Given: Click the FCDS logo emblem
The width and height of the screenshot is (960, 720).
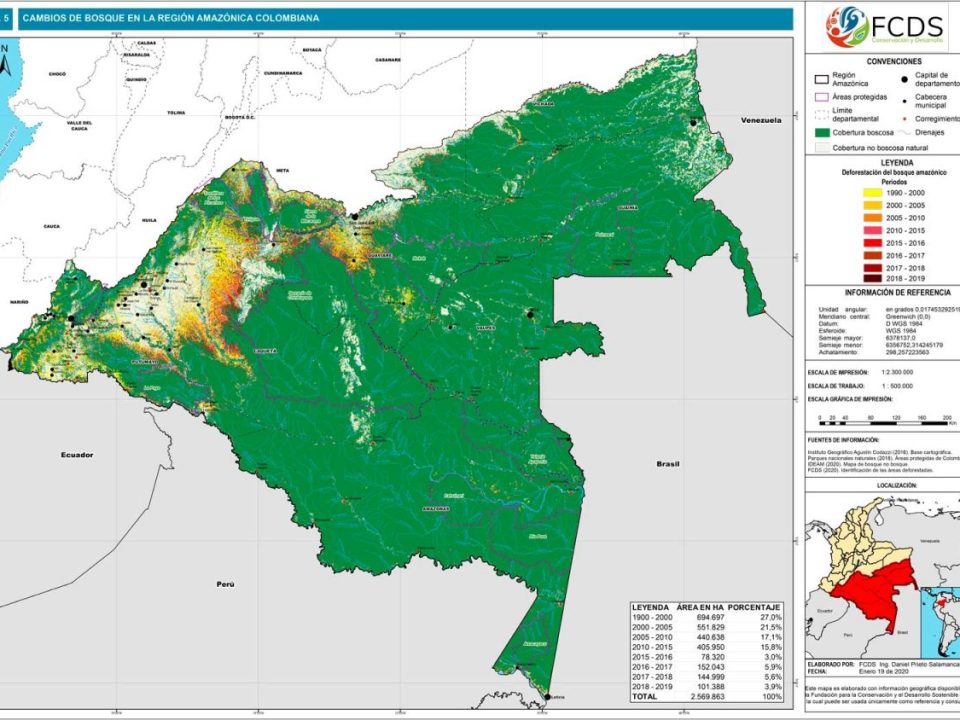Looking at the screenshot, I should [845, 27].
